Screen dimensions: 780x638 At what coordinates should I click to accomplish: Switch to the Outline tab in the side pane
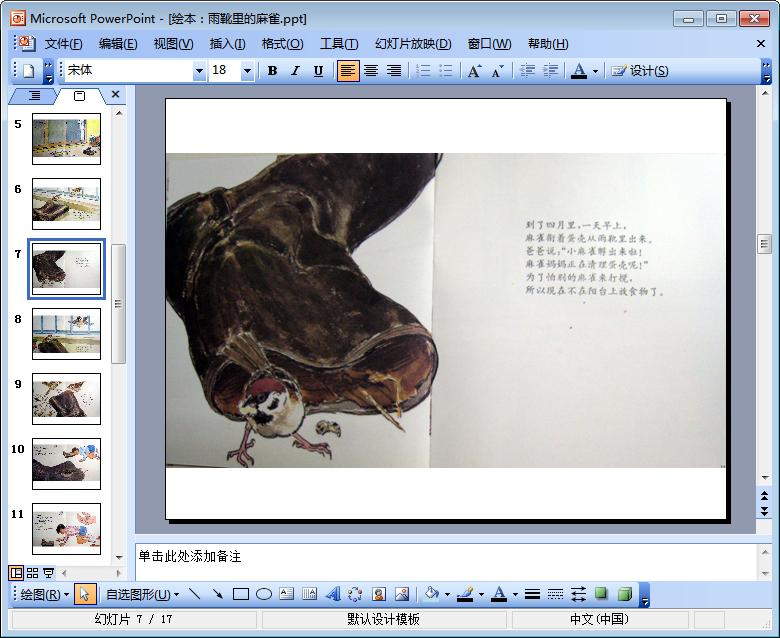[x=34, y=95]
